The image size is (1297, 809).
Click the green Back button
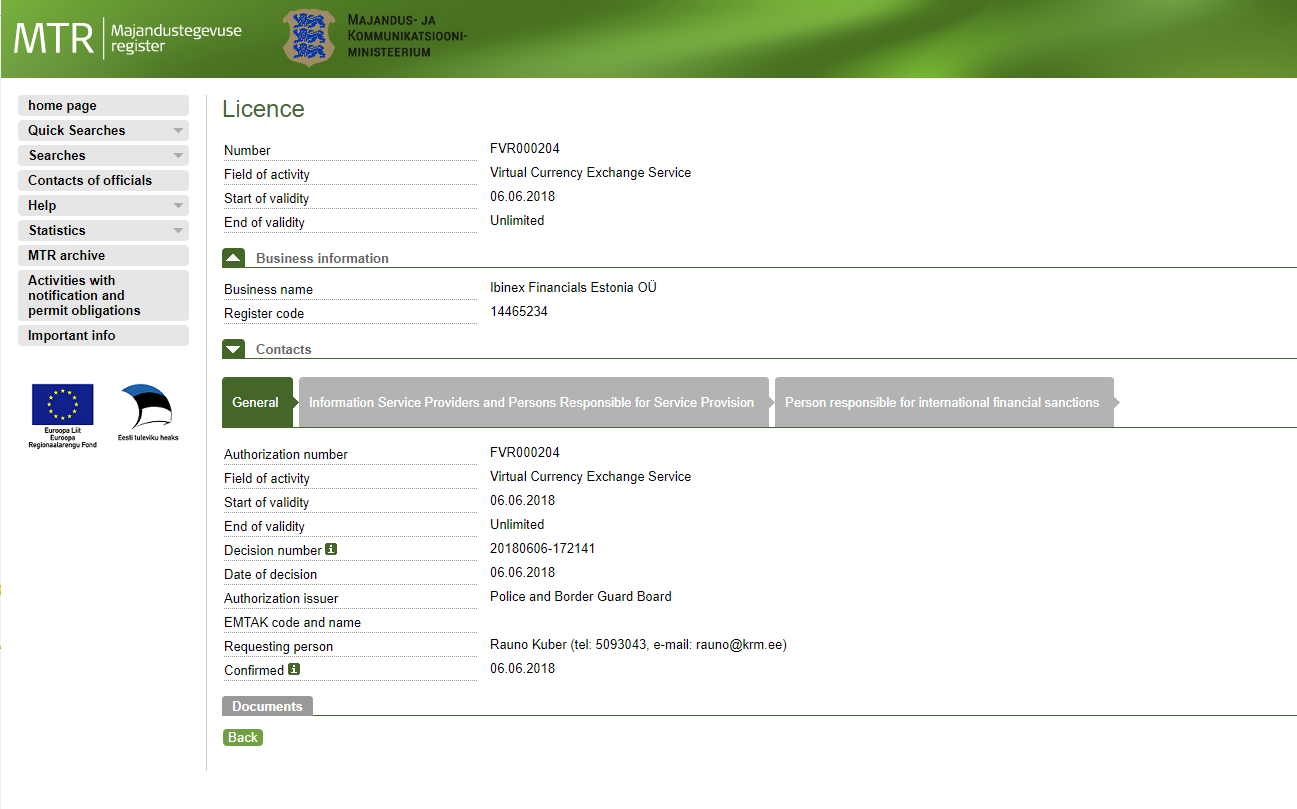[x=243, y=737]
